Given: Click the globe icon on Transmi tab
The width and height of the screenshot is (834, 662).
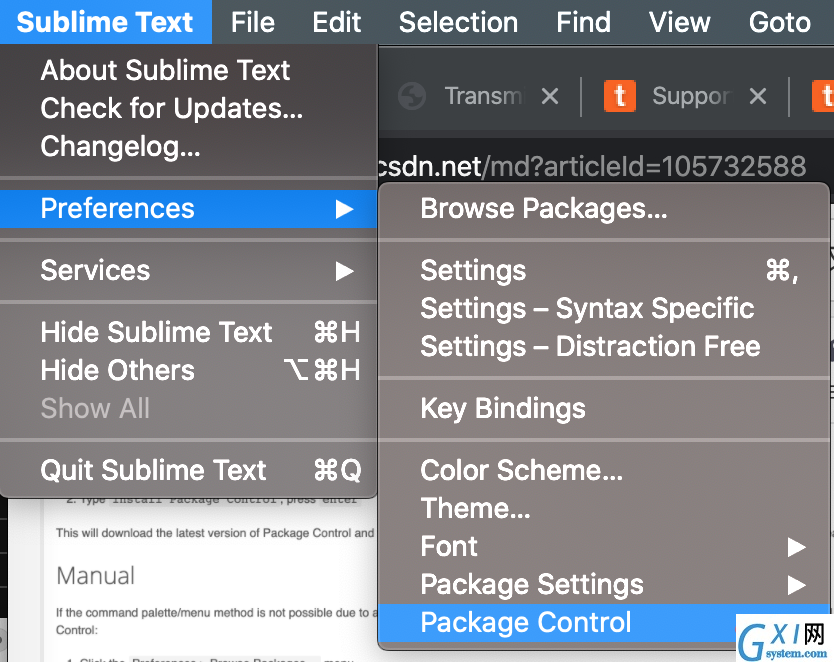Looking at the screenshot, I should point(412,96).
